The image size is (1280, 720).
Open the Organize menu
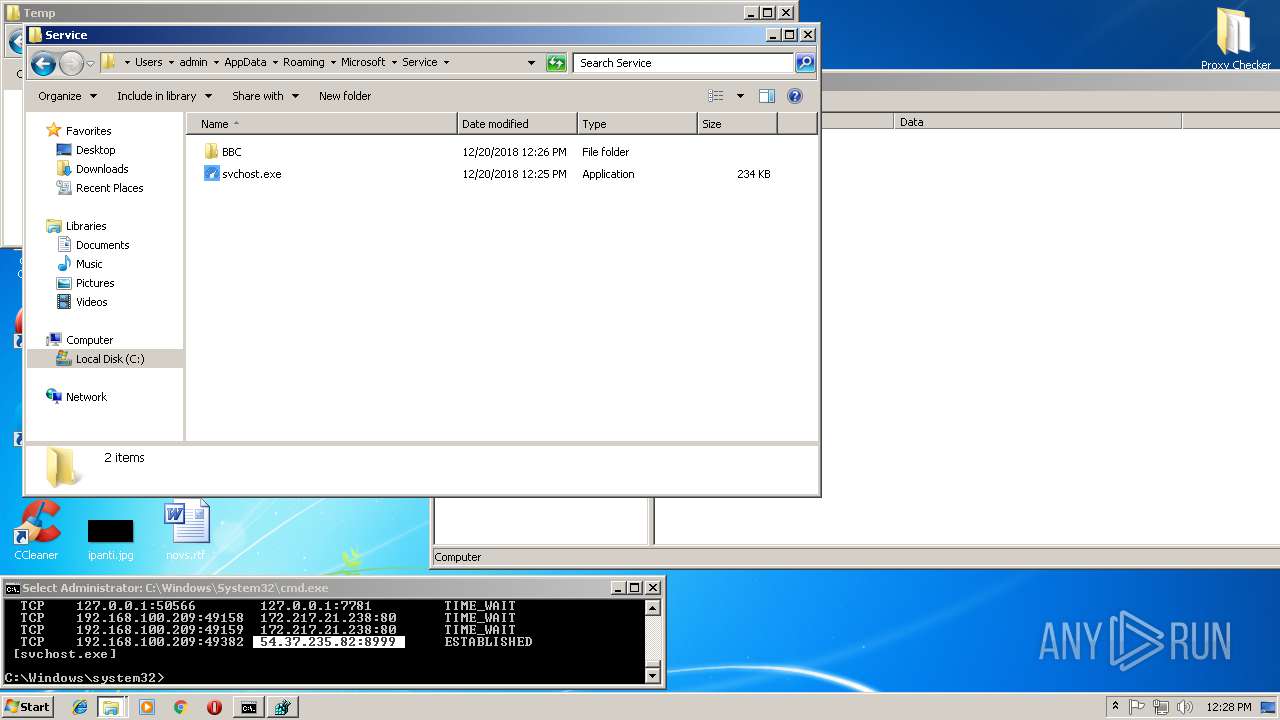pyautogui.click(x=67, y=96)
